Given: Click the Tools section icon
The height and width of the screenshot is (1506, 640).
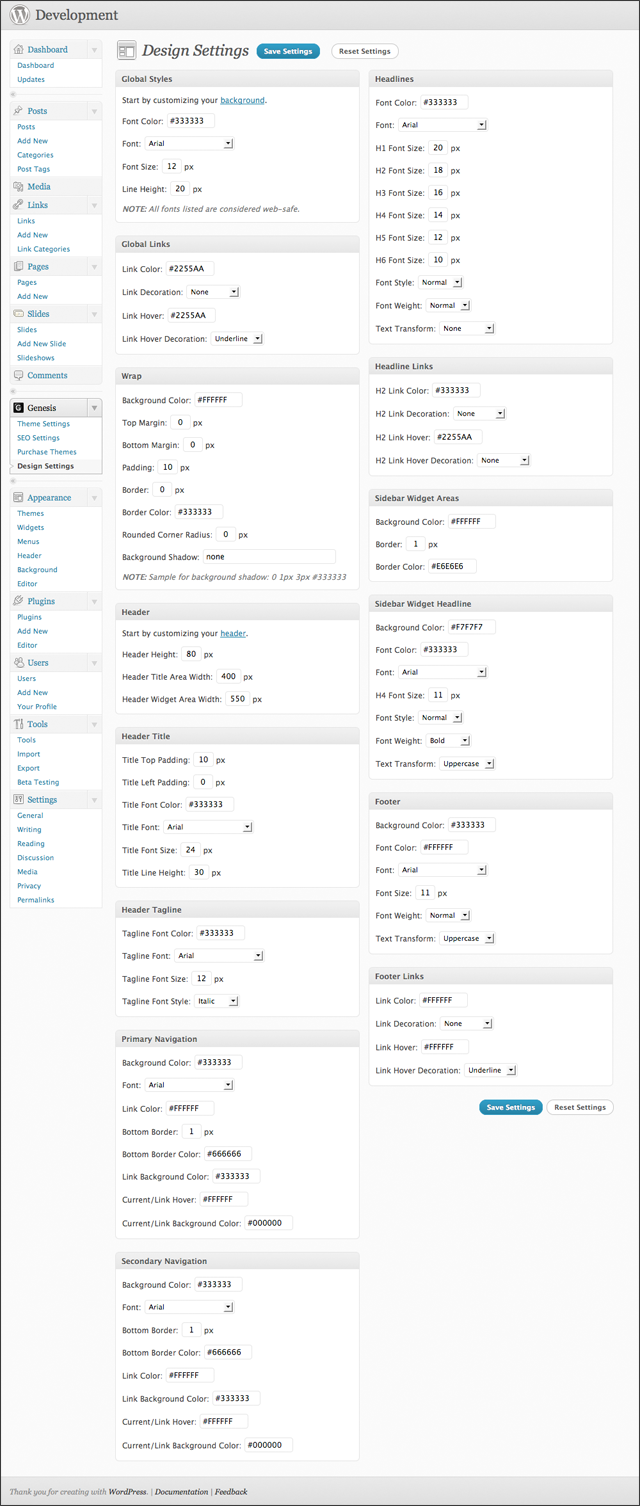Looking at the screenshot, I should [19, 724].
